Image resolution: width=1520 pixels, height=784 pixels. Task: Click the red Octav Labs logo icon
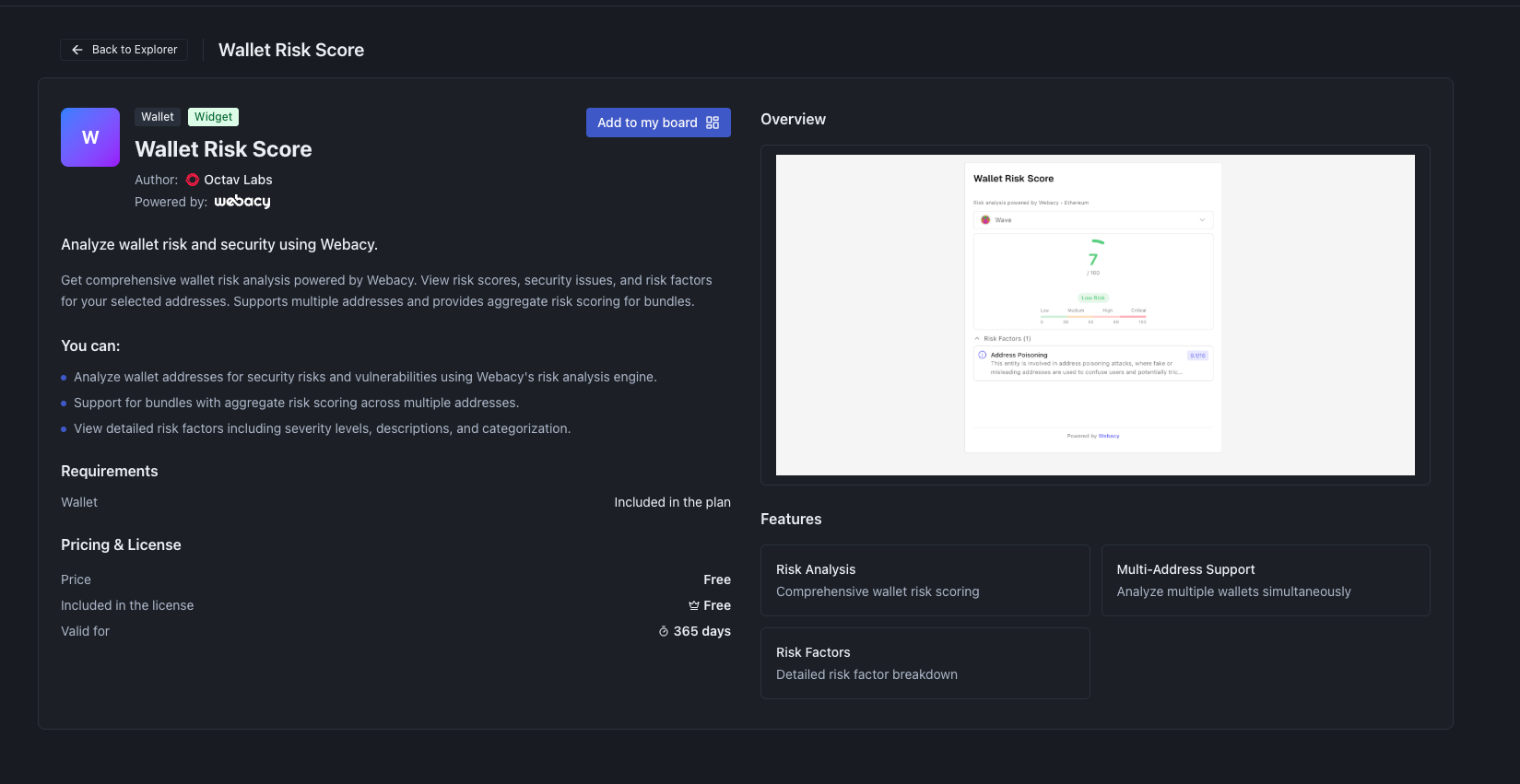pyautogui.click(x=193, y=180)
